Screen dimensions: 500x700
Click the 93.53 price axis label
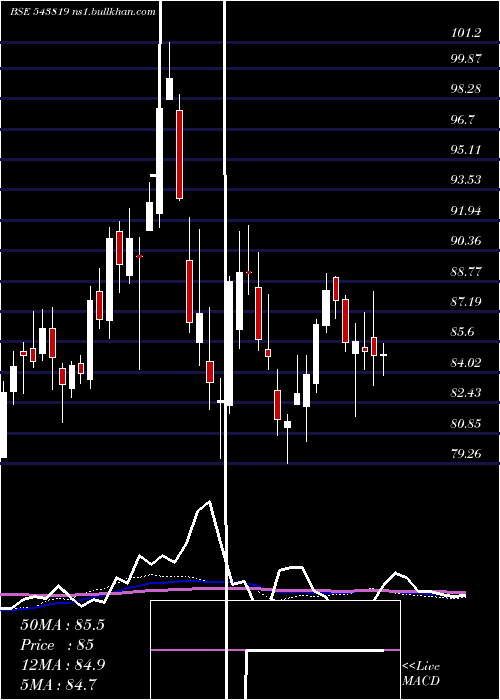pyautogui.click(x=466, y=180)
